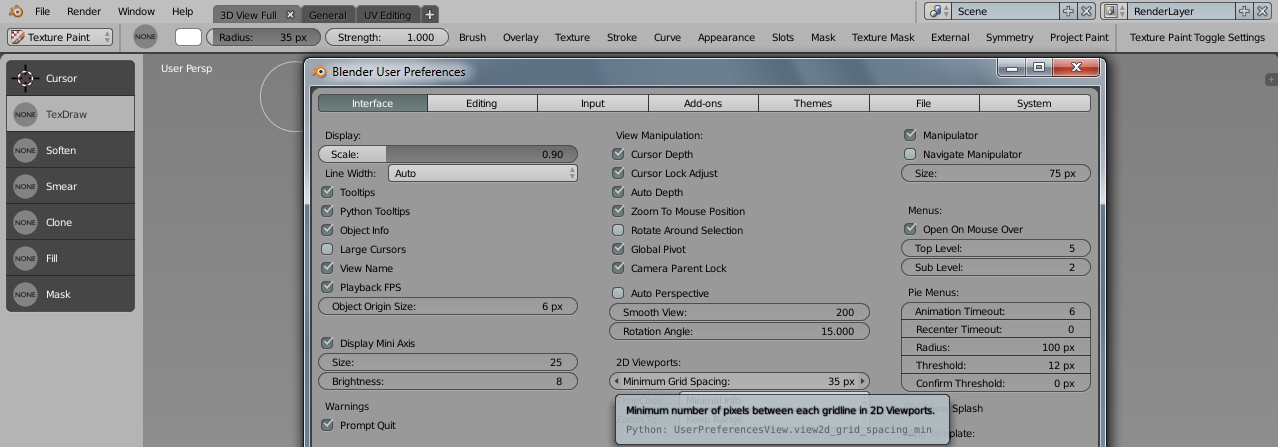Enable Rotate Around Selection checkbox

pos(618,230)
